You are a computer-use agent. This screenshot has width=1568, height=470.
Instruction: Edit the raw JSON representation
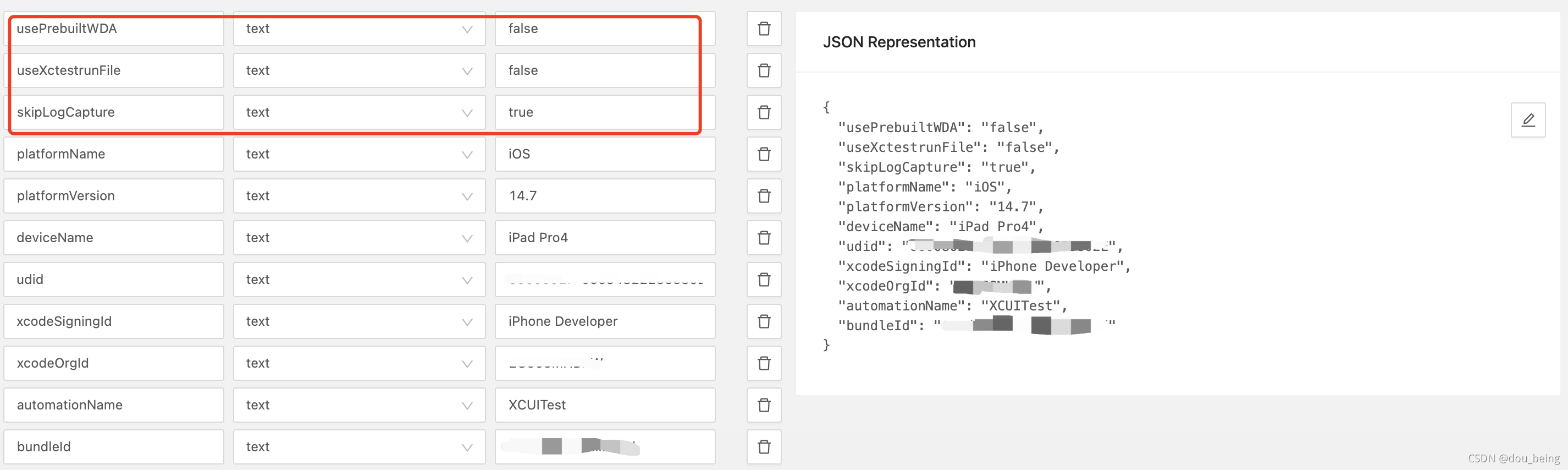[x=1528, y=120]
